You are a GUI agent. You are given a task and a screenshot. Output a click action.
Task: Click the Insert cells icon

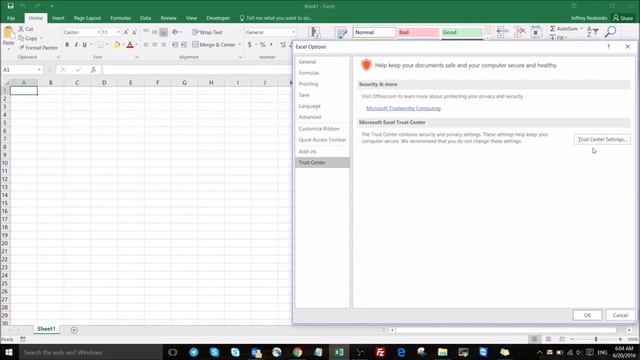tap(502, 31)
